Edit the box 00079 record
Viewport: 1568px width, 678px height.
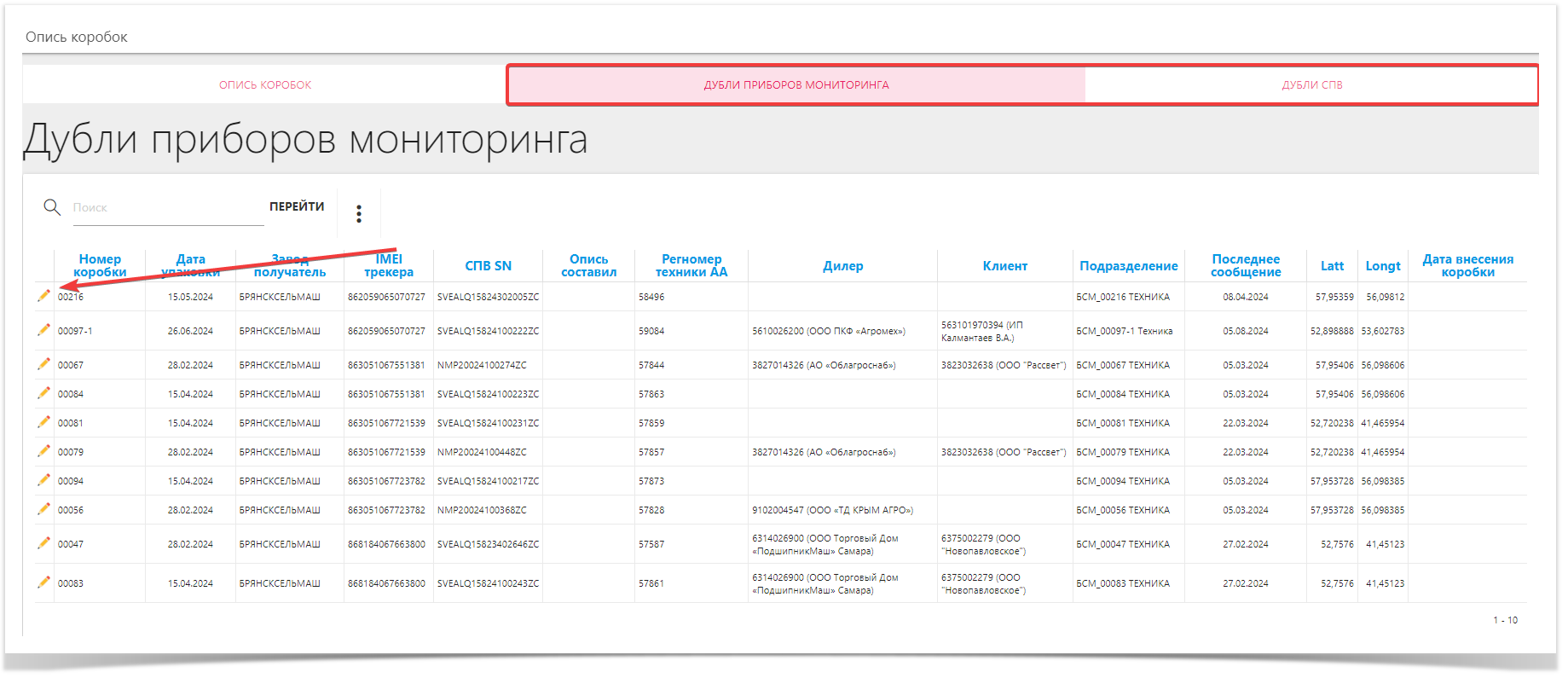pyautogui.click(x=43, y=451)
